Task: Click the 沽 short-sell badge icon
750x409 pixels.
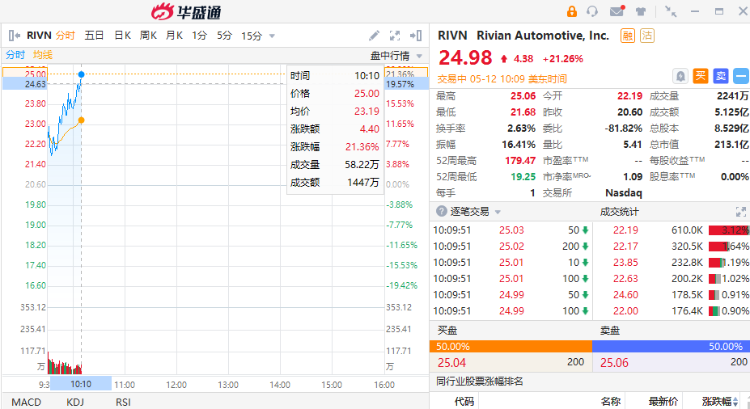Action: (647, 35)
